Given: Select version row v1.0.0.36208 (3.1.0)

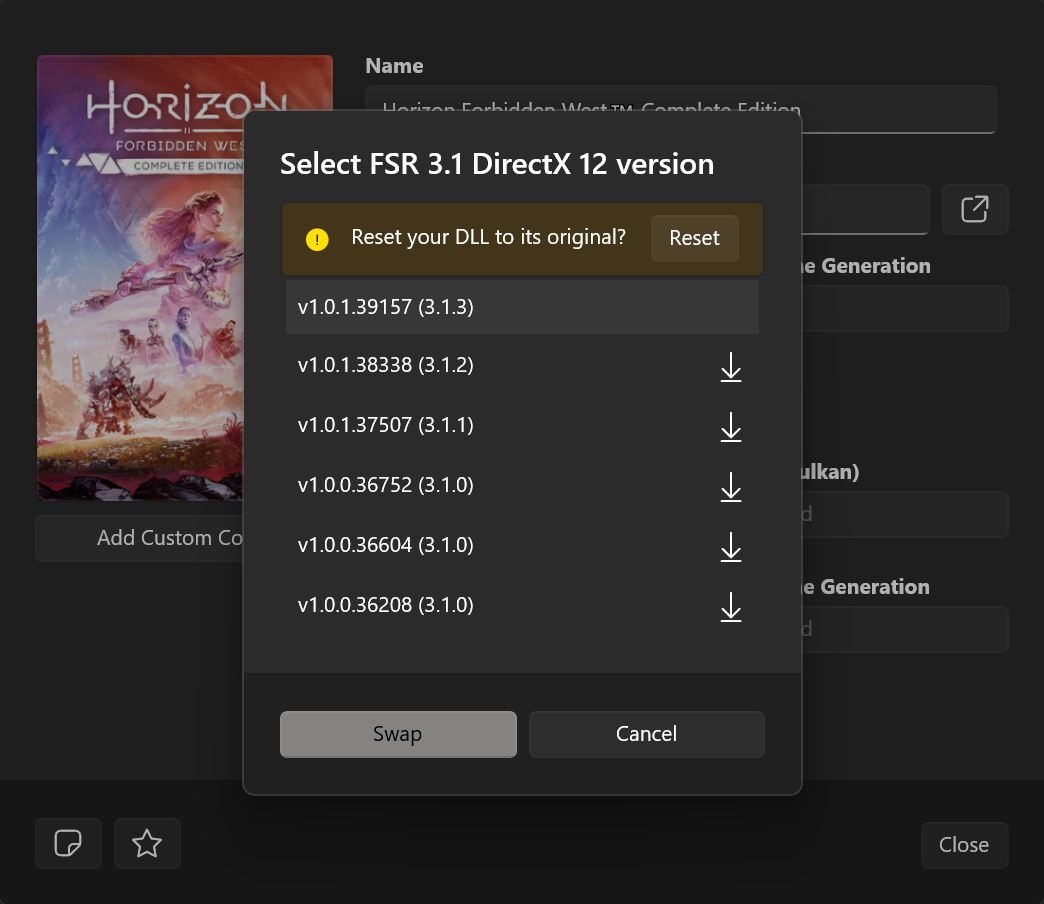Looking at the screenshot, I should 522,605.
